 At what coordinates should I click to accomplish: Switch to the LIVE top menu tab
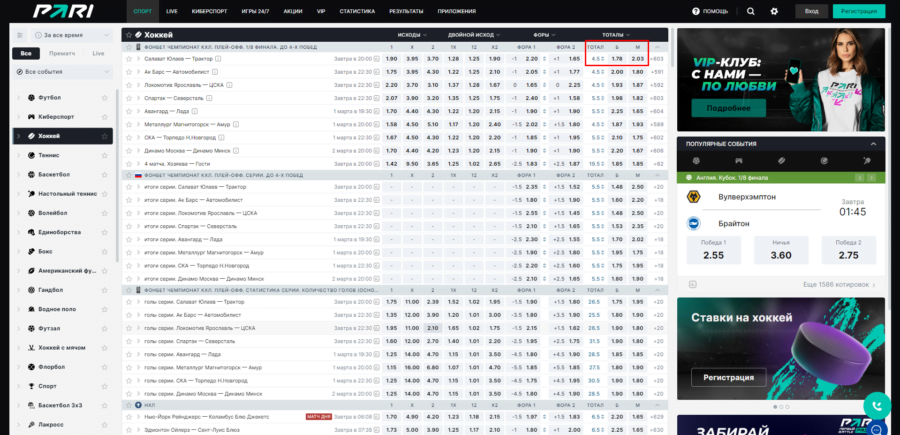pyautogui.click(x=172, y=11)
